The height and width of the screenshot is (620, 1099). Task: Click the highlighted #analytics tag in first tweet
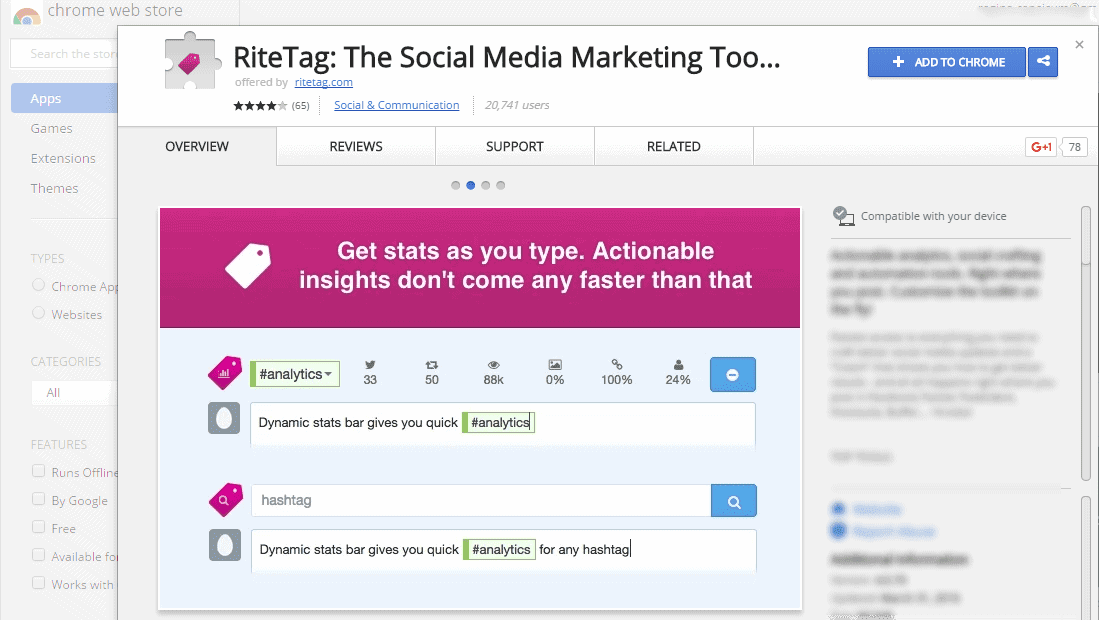point(499,422)
